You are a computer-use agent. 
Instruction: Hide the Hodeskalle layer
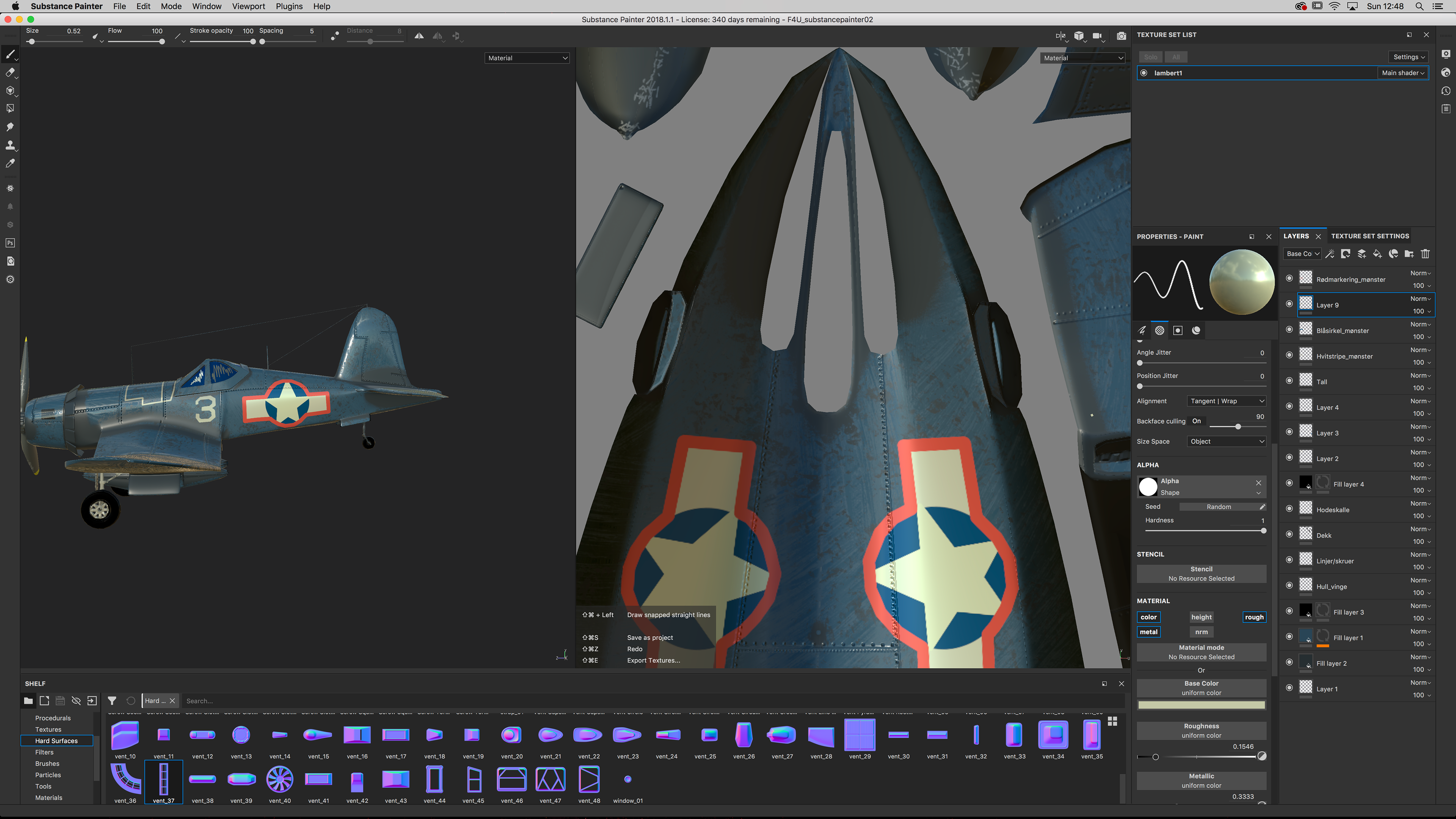pyautogui.click(x=1289, y=508)
